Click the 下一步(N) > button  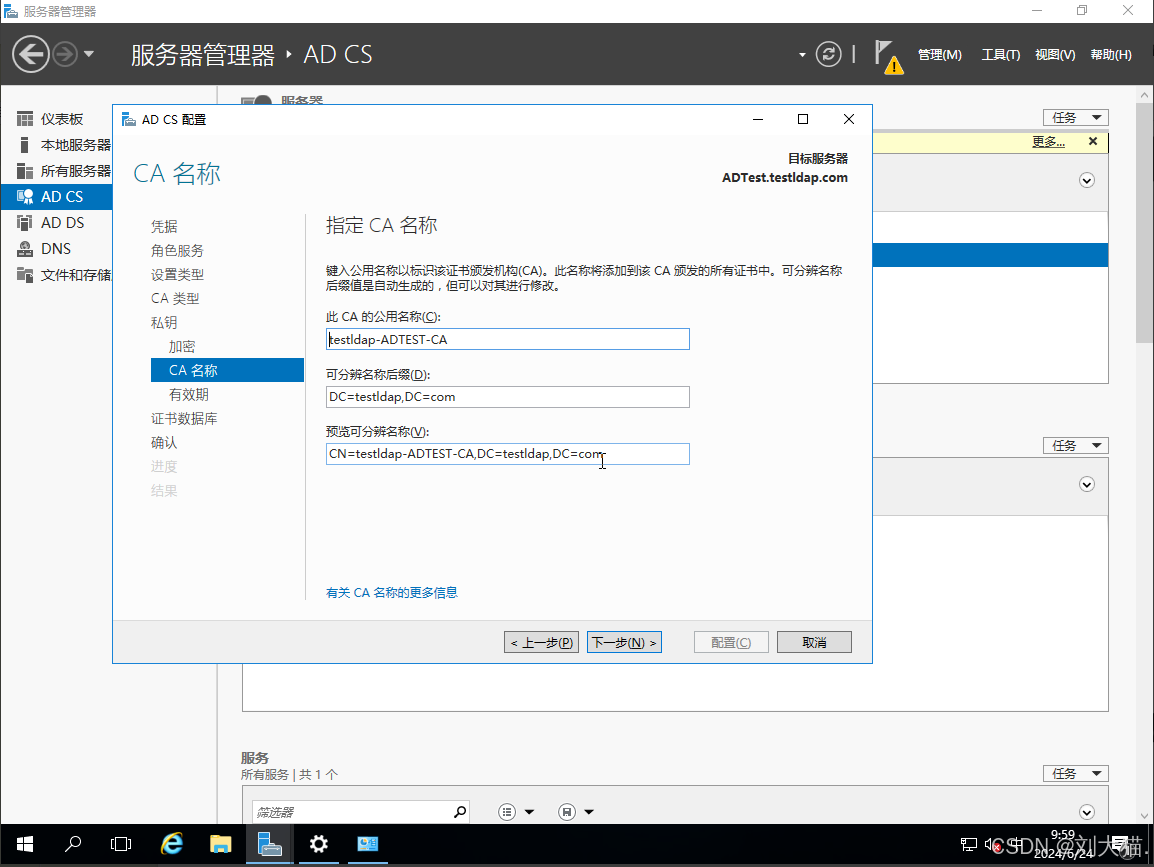tap(624, 643)
